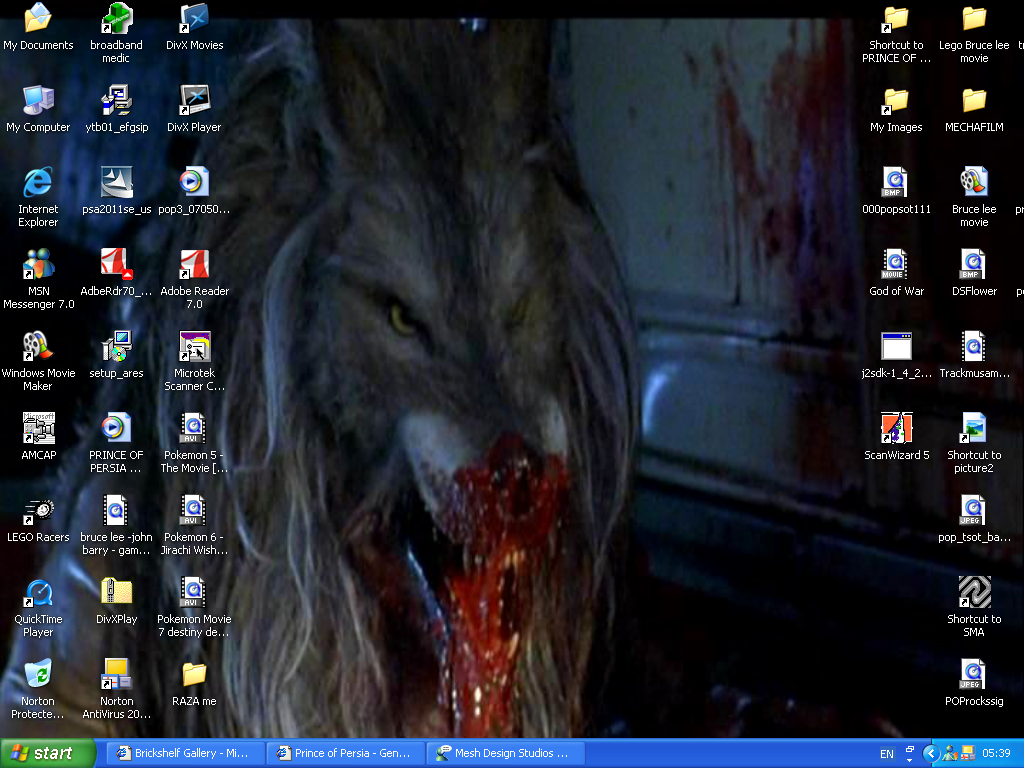1024x768 pixels.
Task: Expand hidden system tray icons arrow
Action: tap(931, 754)
